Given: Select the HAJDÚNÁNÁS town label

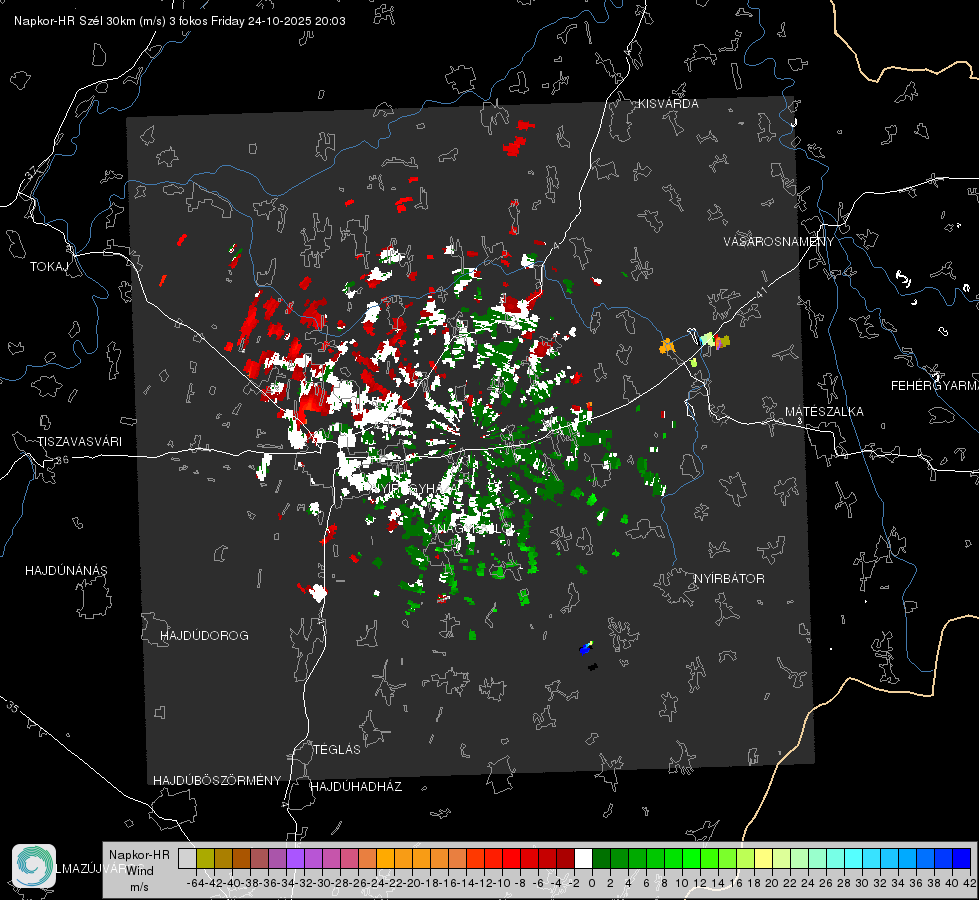Looking at the screenshot, I should pyautogui.click(x=66, y=571).
